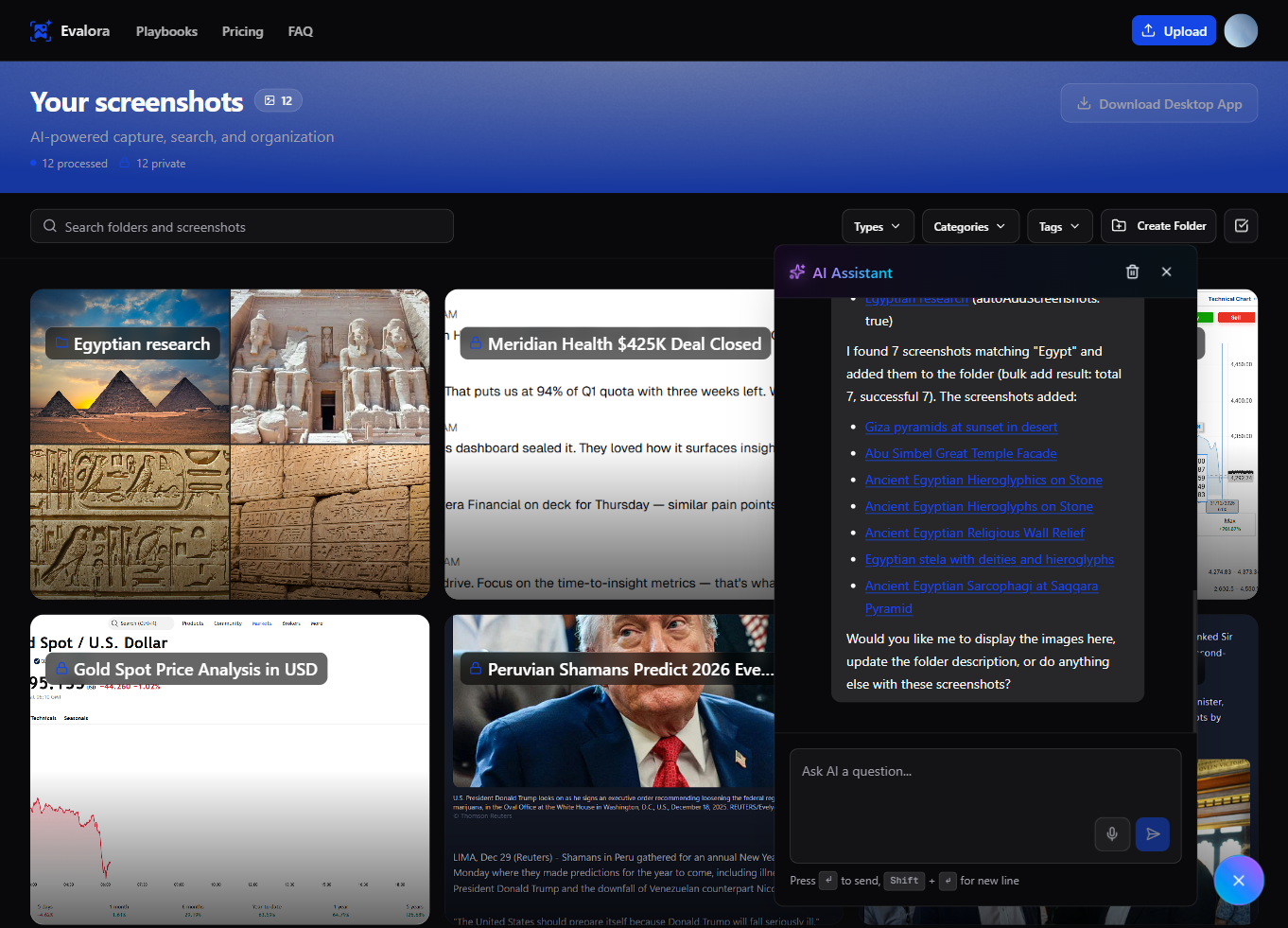Open the user avatar menu
The height and width of the screenshot is (928, 1288).
click(x=1241, y=30)
